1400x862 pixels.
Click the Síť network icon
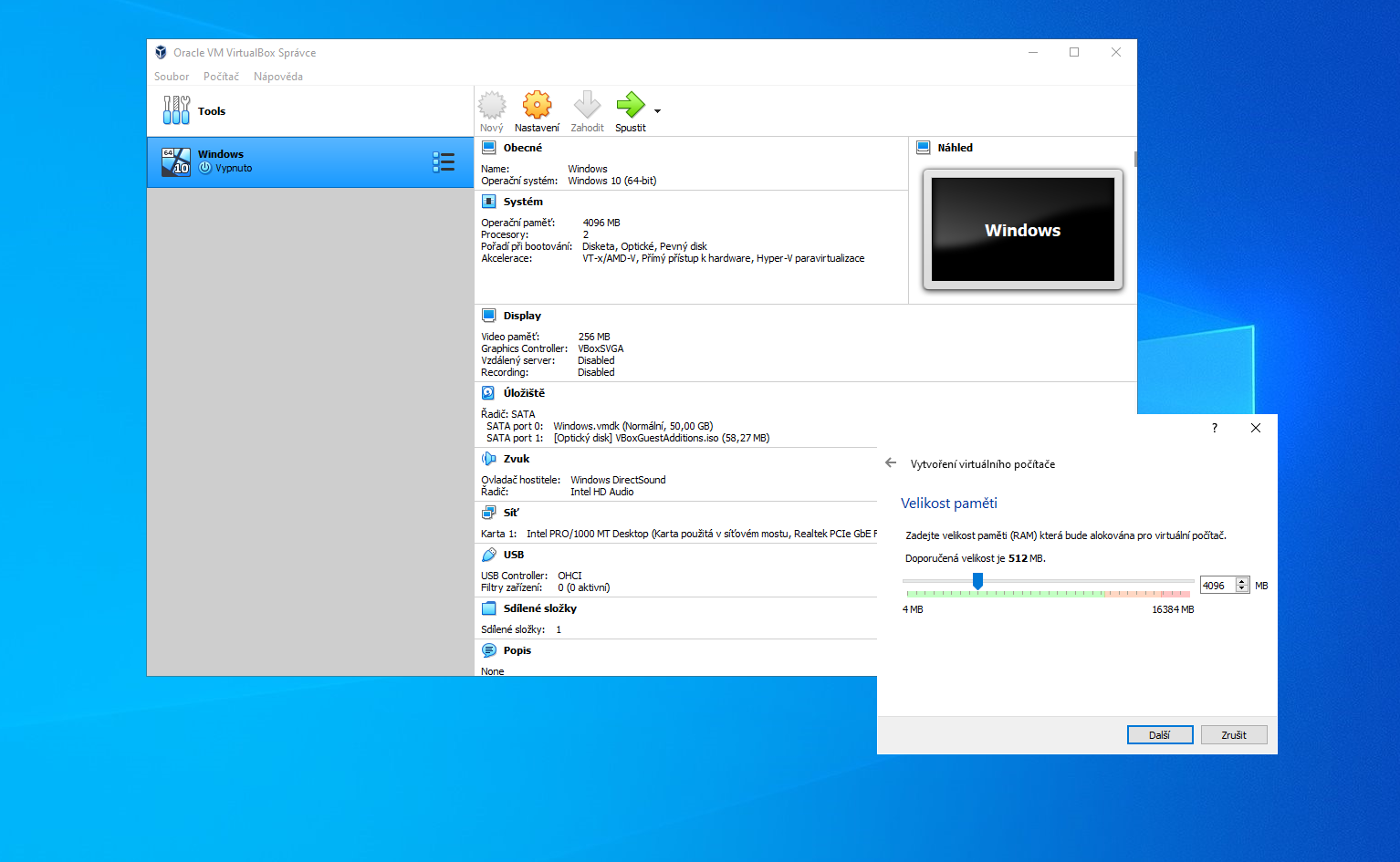(488, 513)
